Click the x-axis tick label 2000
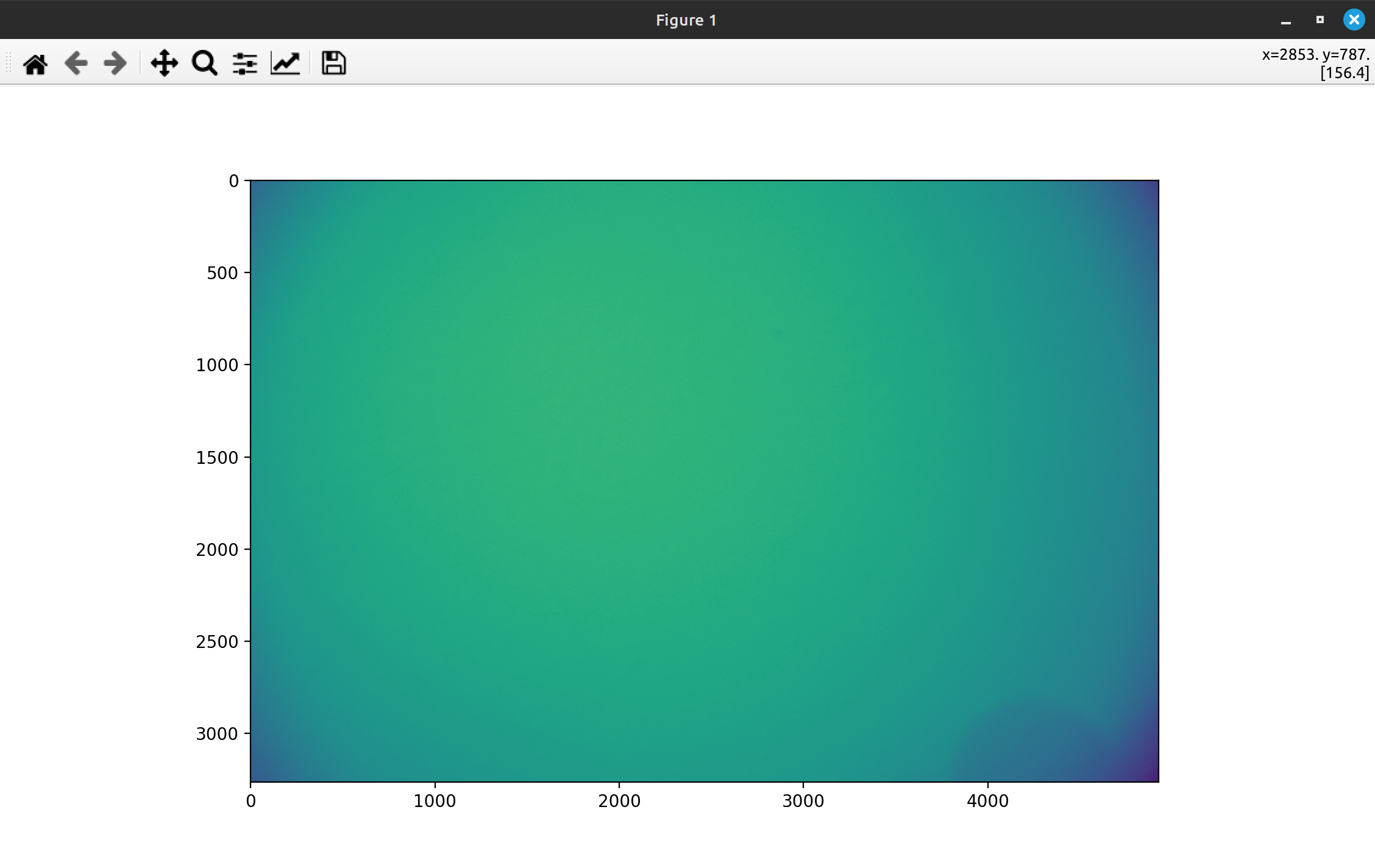The width and height of the screenshot is (1375, 868). coord(619,801)
